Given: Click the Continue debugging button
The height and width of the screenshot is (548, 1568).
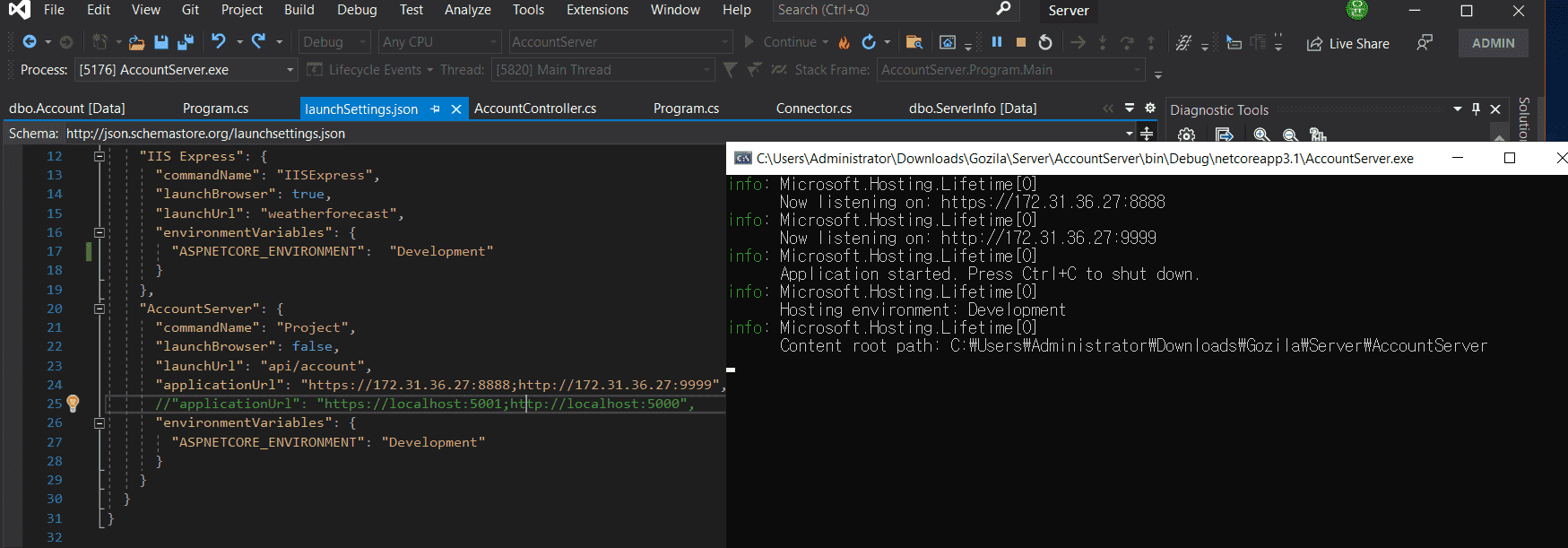Looking at the screenshot, I should coord(786,42).
